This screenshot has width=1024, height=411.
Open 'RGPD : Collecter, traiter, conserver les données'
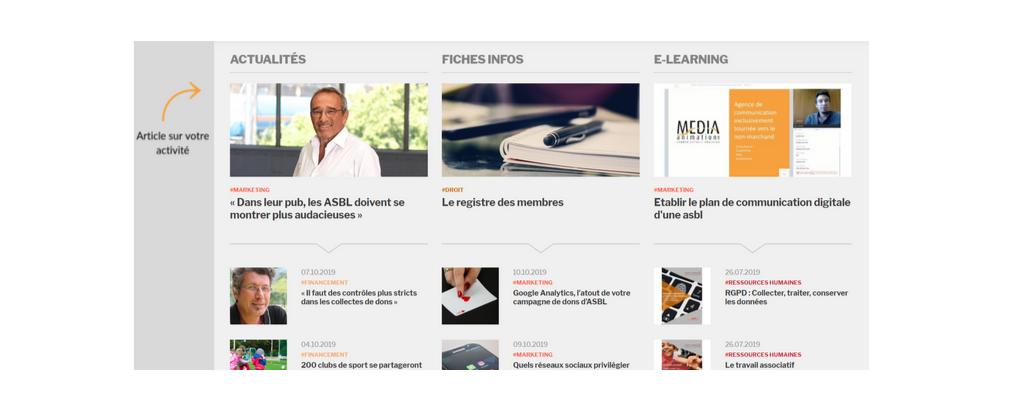(786, 297)
